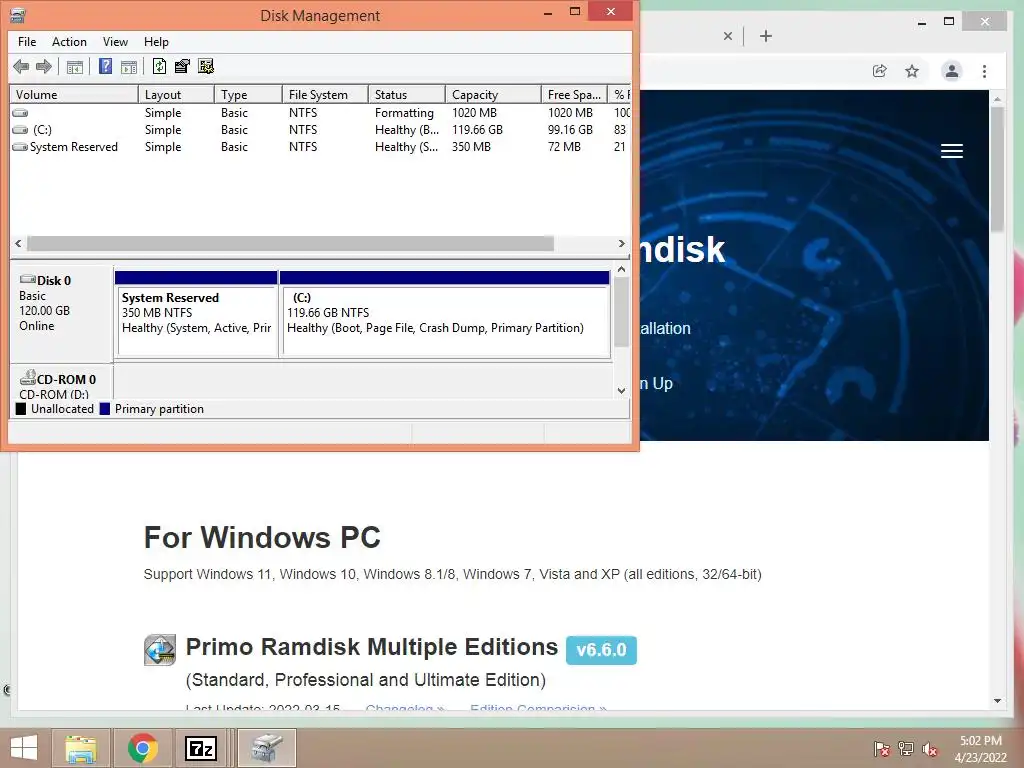The width and height of the screenshot is (1024, 768).
Task: Switch to Chrome in the taskbar
Action: (x=143, y=748)
